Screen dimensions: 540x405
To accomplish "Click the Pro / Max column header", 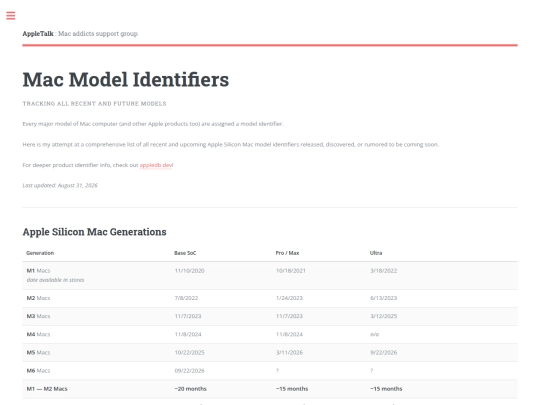I will click(287, 253).
